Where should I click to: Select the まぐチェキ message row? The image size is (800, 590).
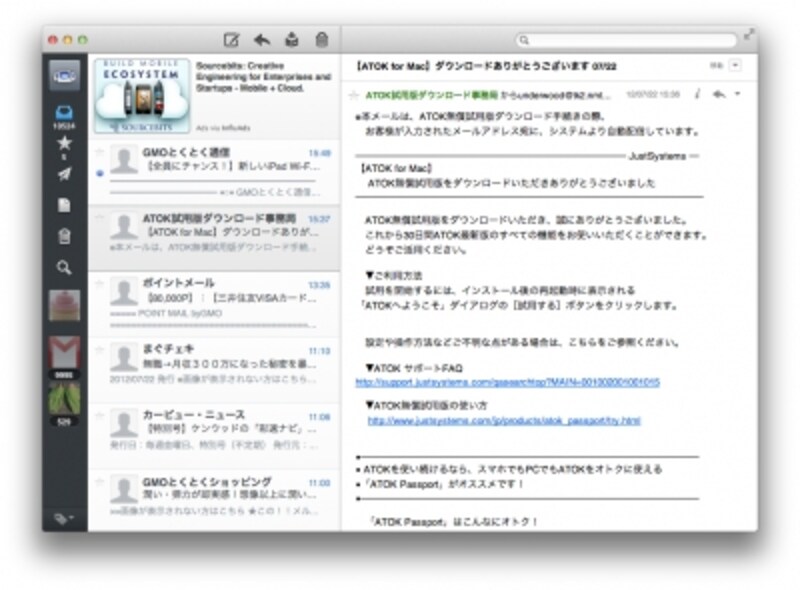pos(214,370)
